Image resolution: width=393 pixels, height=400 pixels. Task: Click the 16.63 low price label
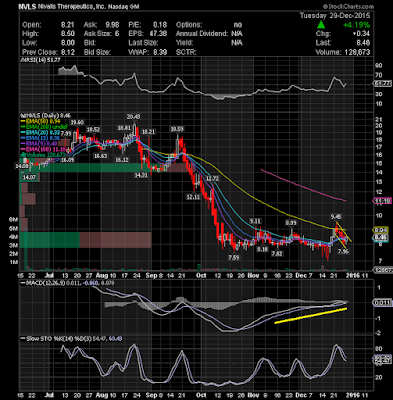[x=100, y=156]
